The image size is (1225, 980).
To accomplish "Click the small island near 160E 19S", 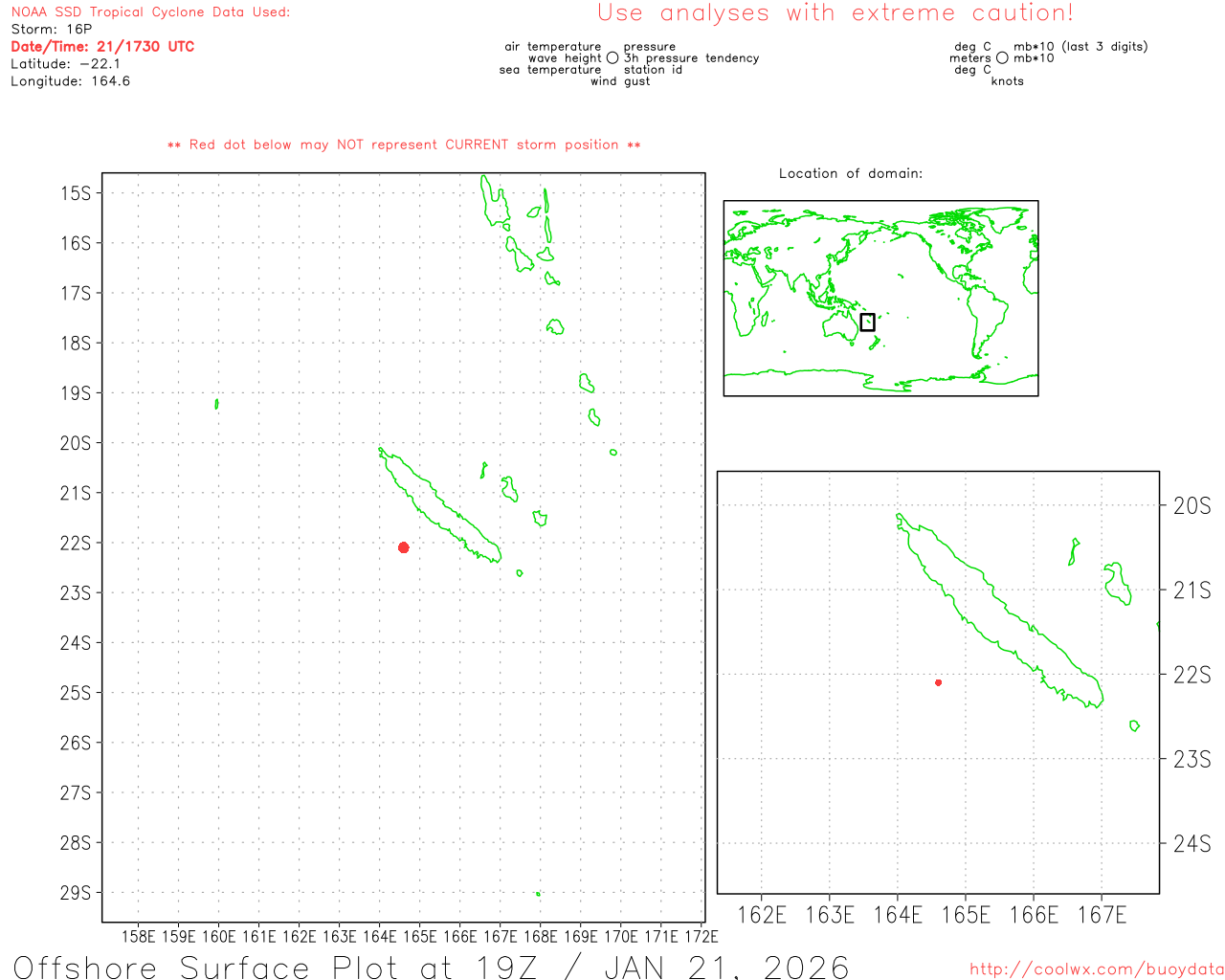I will tap(216, 404).
